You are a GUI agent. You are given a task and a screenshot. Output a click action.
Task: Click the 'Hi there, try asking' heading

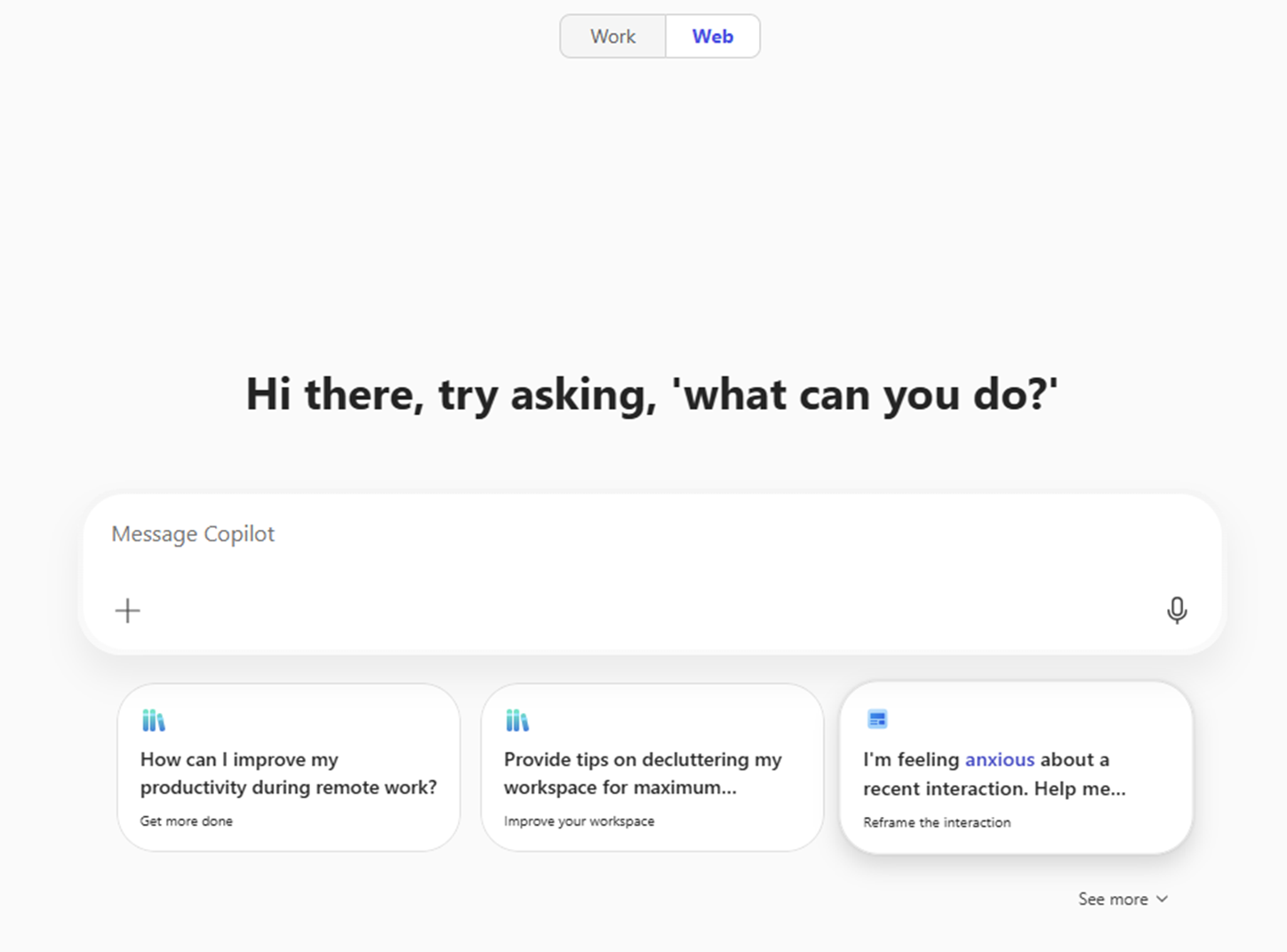651,395
